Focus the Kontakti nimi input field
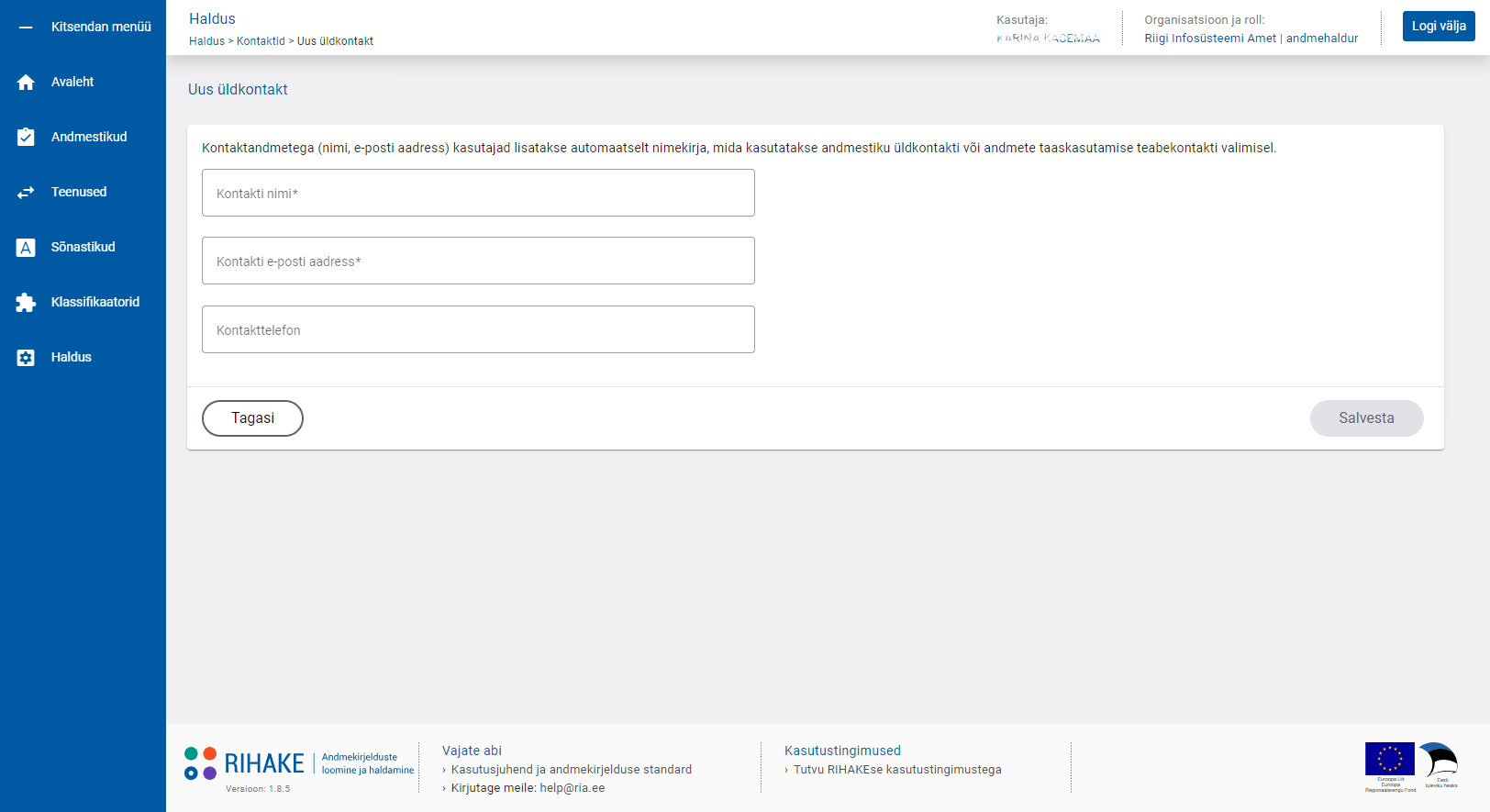1490x812 pixels. pos(478,193)
